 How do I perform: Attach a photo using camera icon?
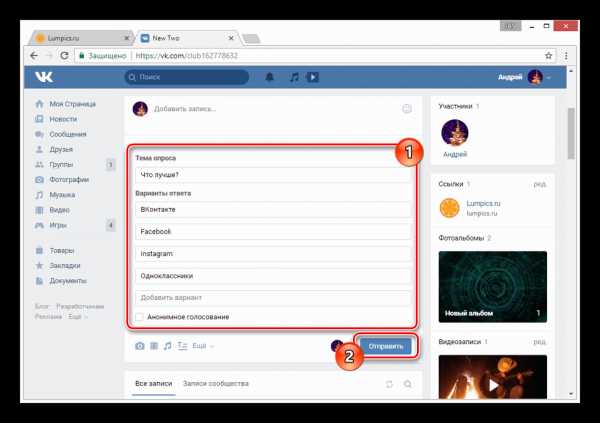tap(140, 346)
